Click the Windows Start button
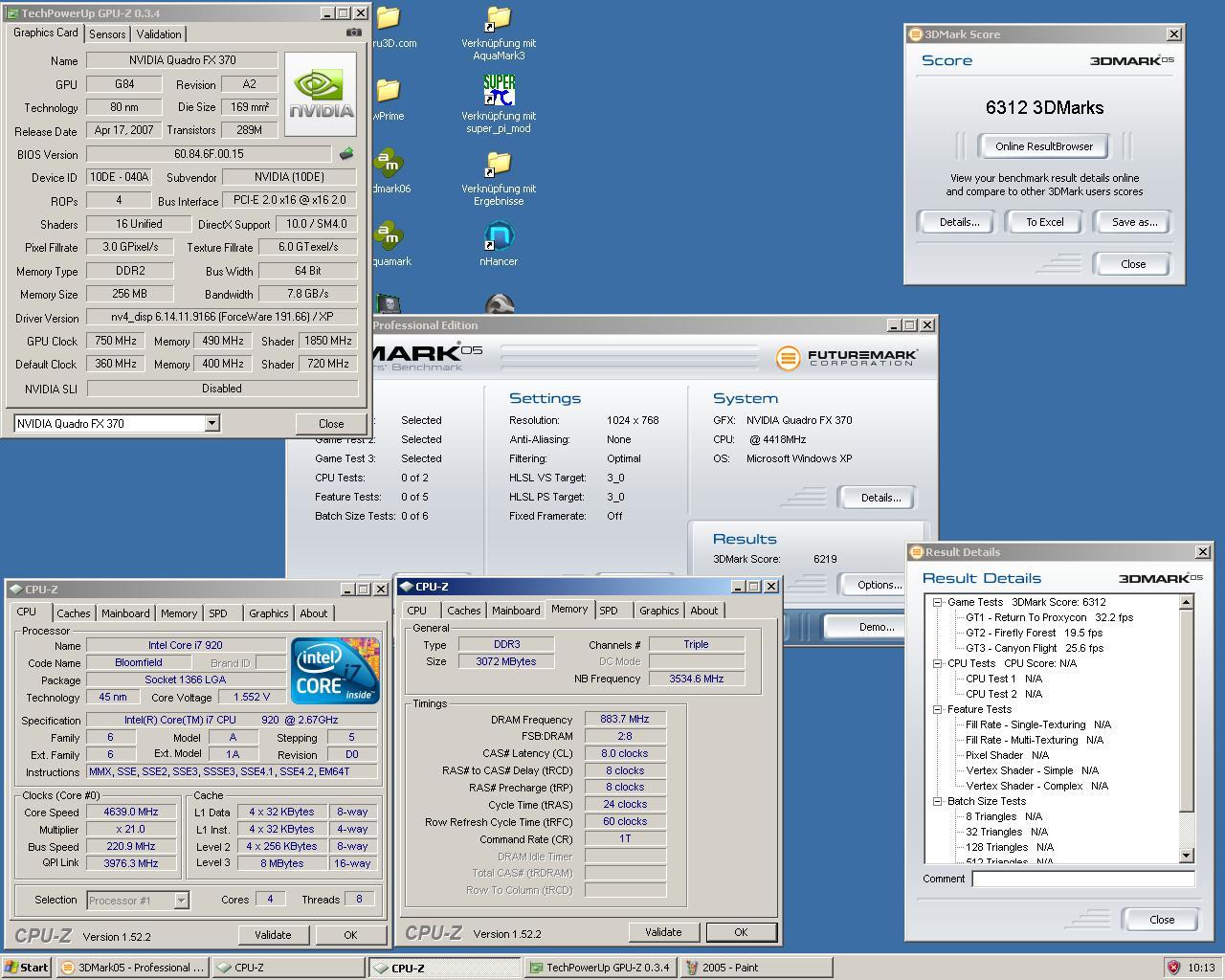The width and height of the screenshot is (1225, 980). [27, 968]
